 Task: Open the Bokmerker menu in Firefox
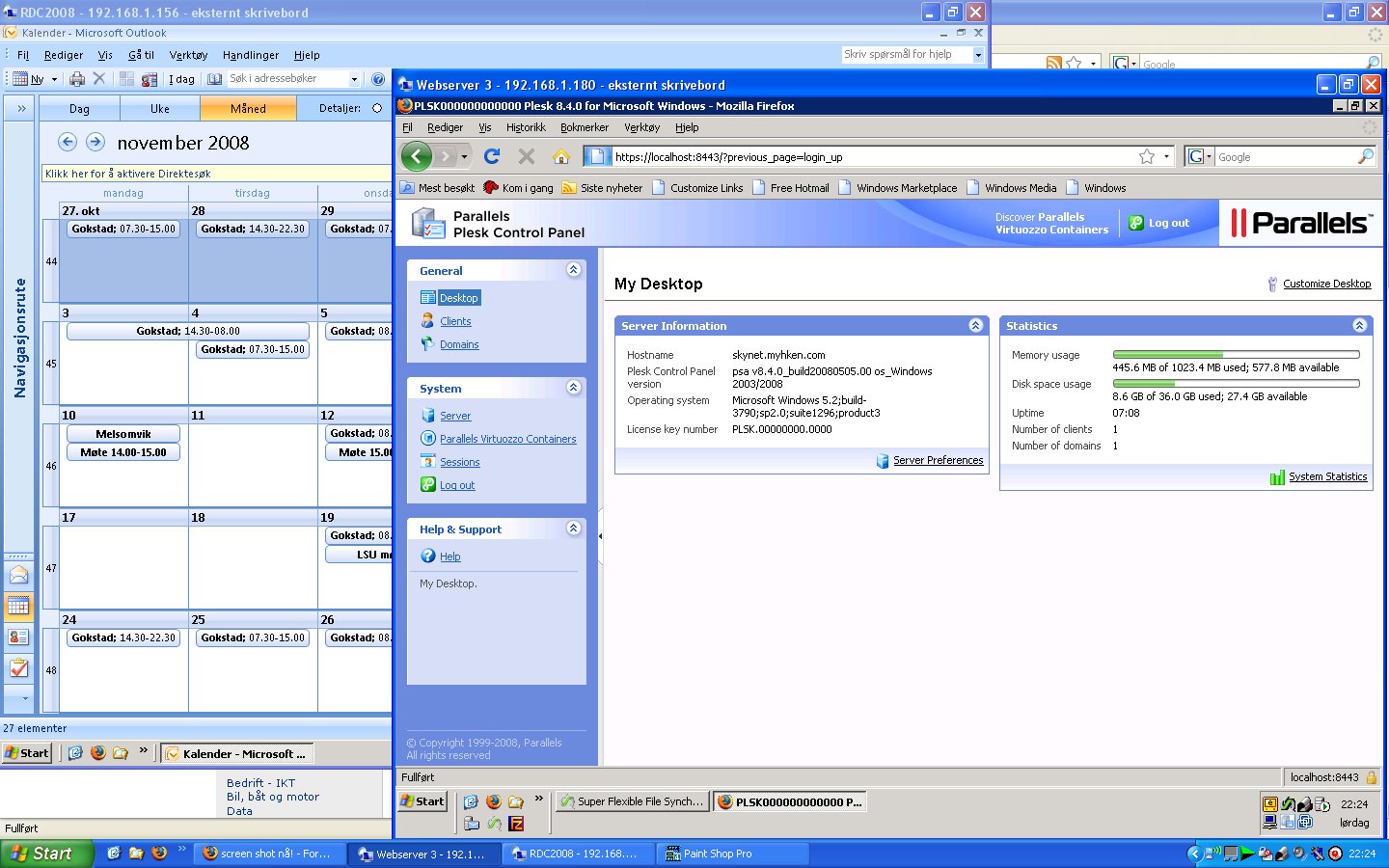point(585,127)
